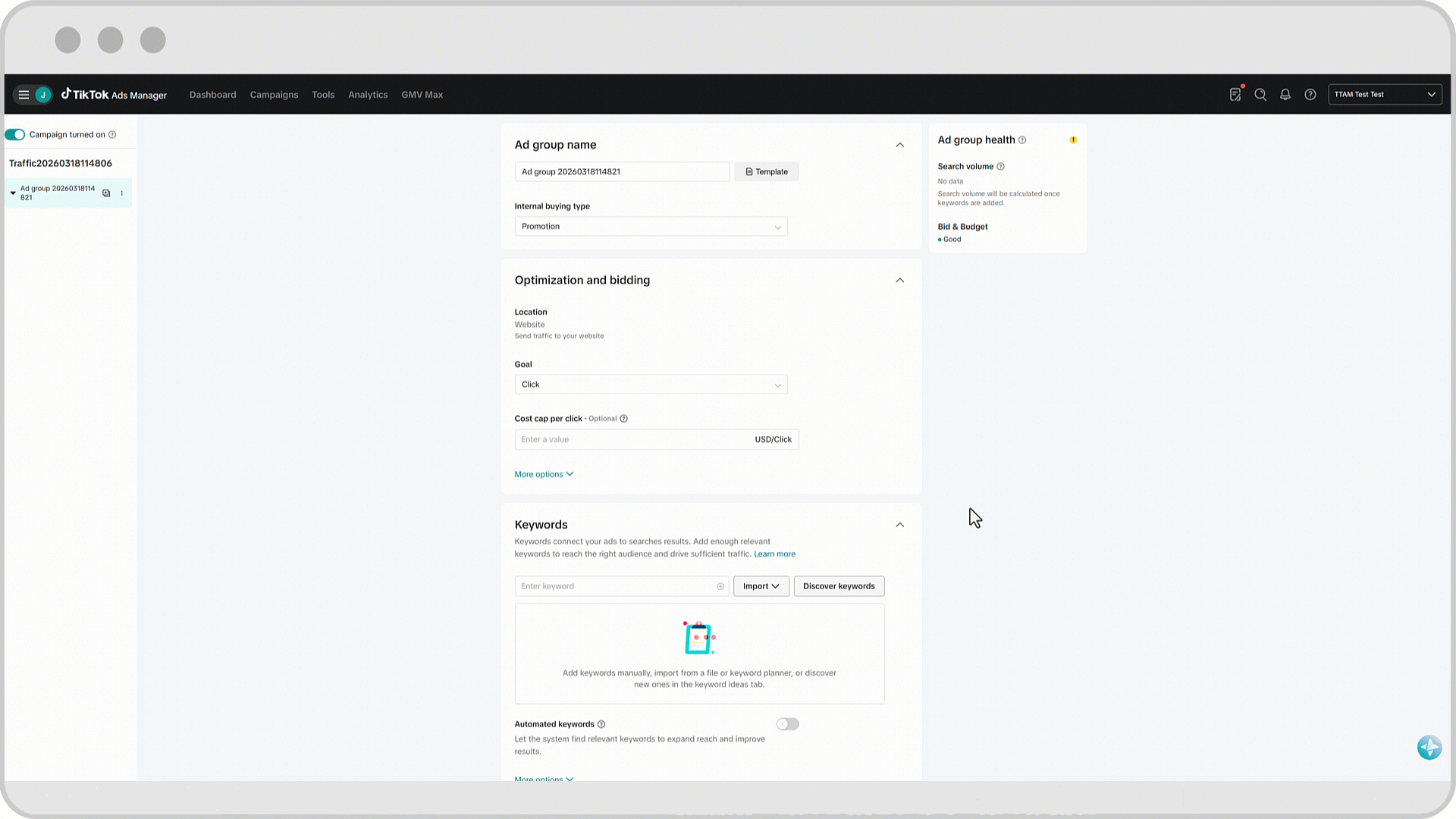Turn off the Campaign toggle
Screen dimensions: 1456x819
(14, 134)
